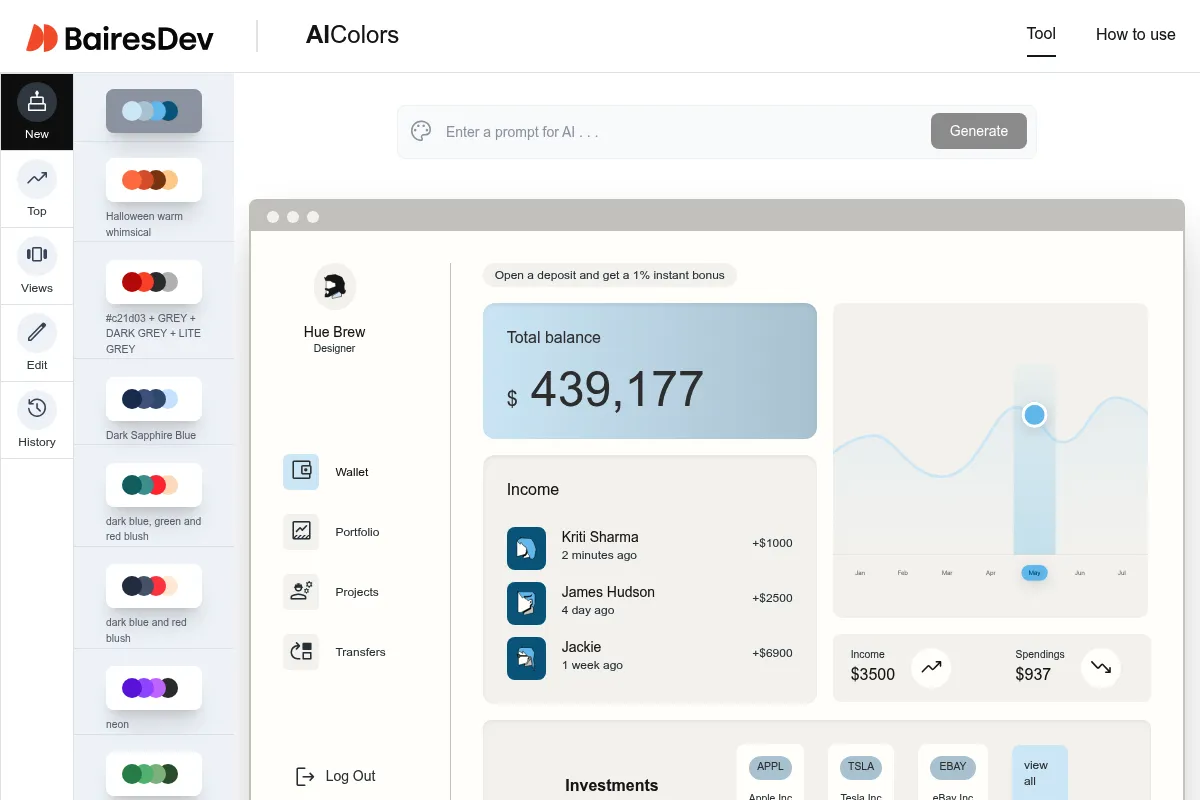1200x800 pixels.
Task: Select the Projects people icon
Action: pyautogui.click(x=301, y=591)
